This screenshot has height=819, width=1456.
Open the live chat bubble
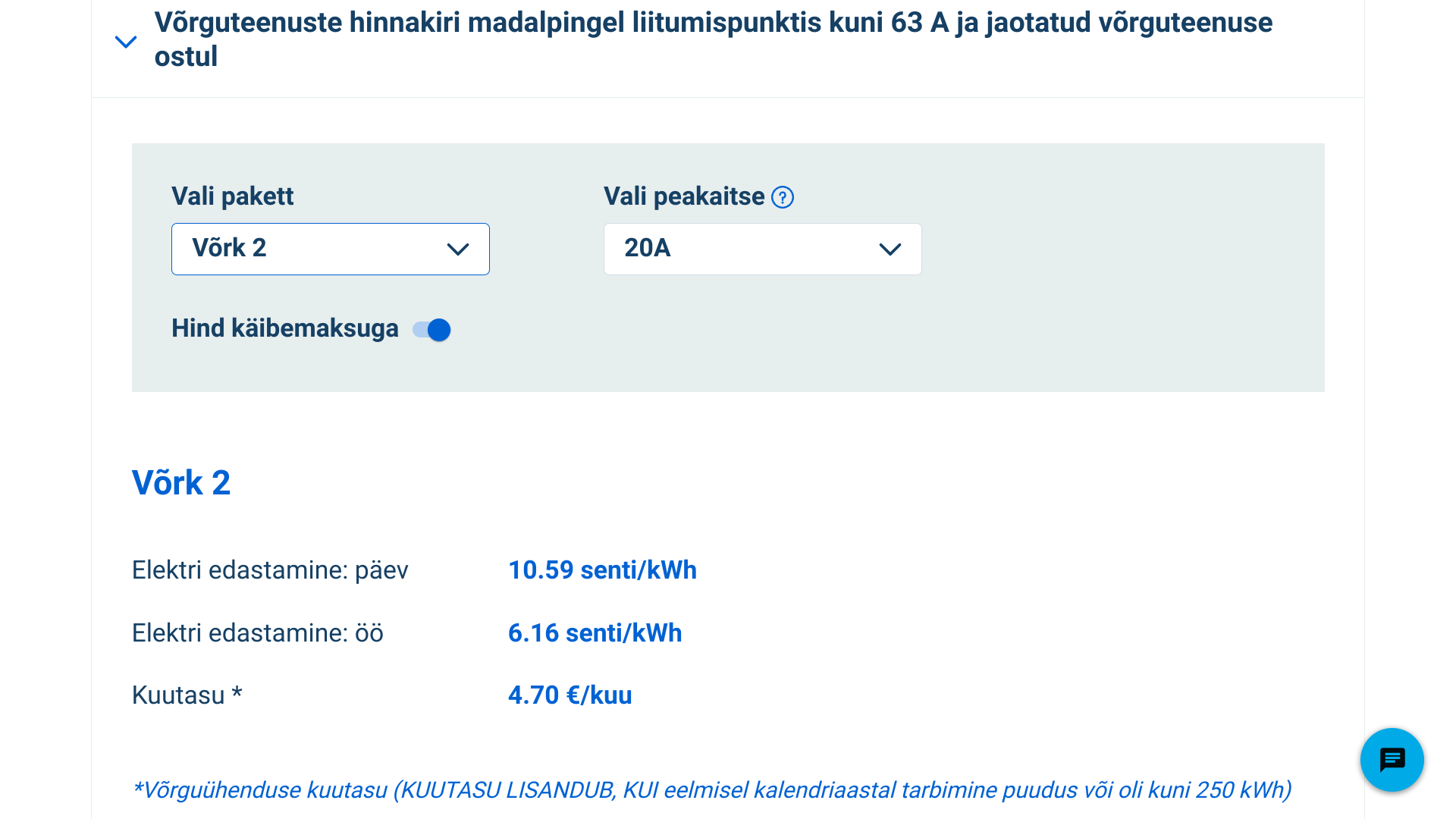coord(1392,760)
